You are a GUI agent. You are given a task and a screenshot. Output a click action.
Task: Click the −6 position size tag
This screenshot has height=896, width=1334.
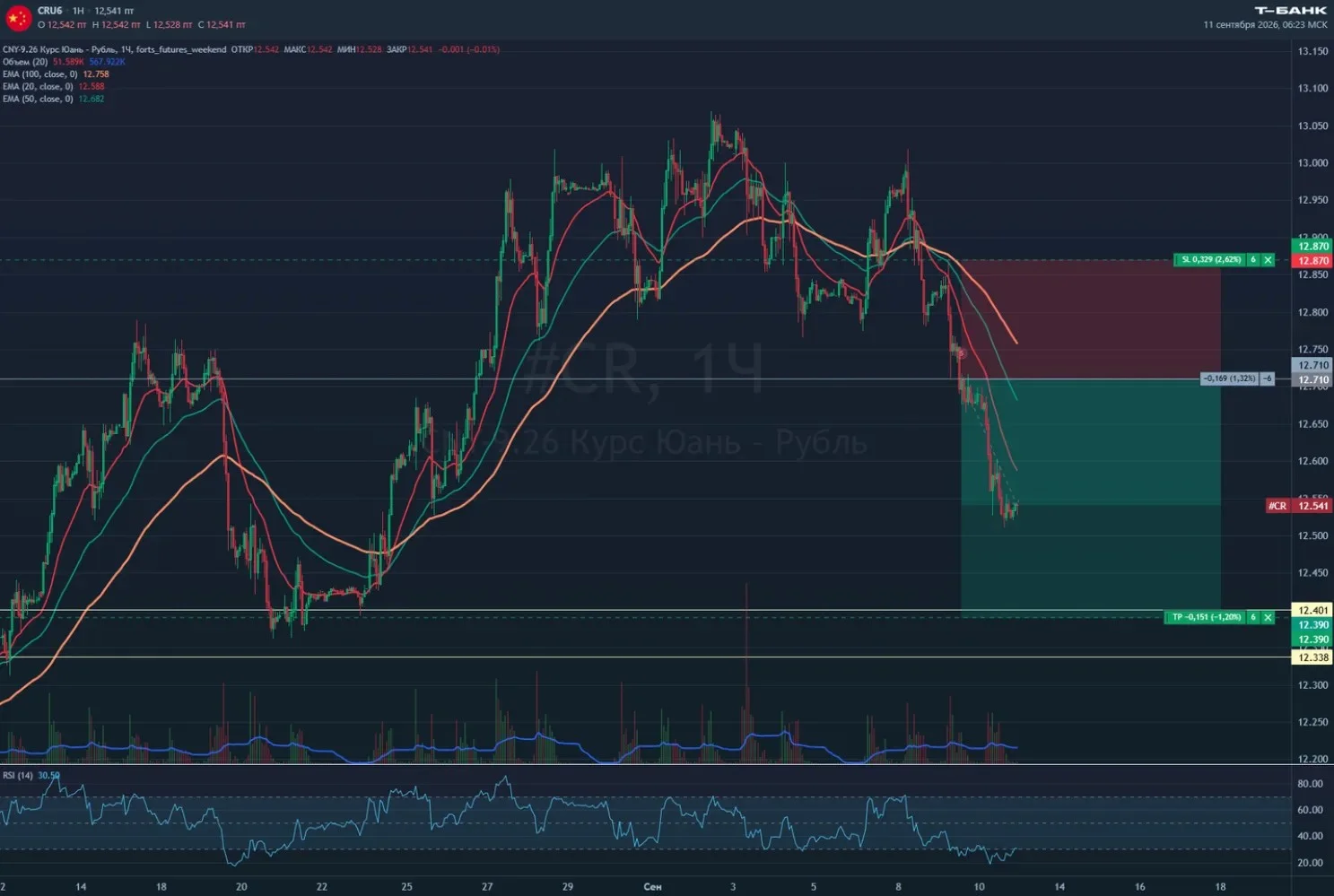[1268, 378]
